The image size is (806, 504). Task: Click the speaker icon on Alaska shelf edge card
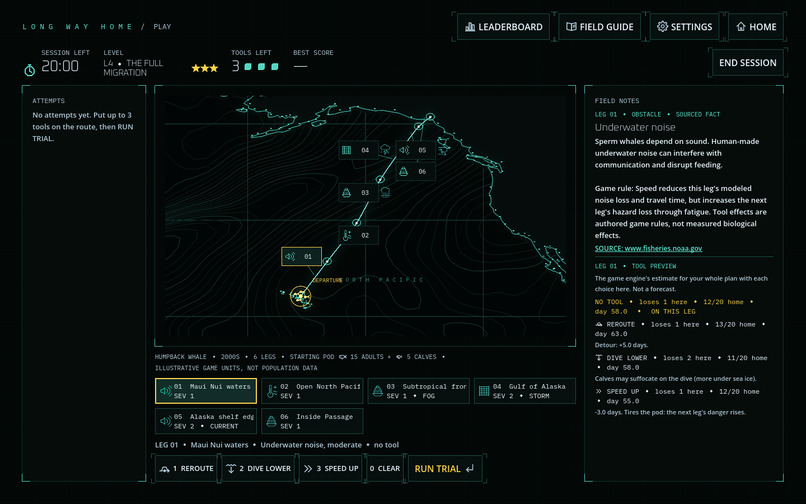[x=166, y=421]
